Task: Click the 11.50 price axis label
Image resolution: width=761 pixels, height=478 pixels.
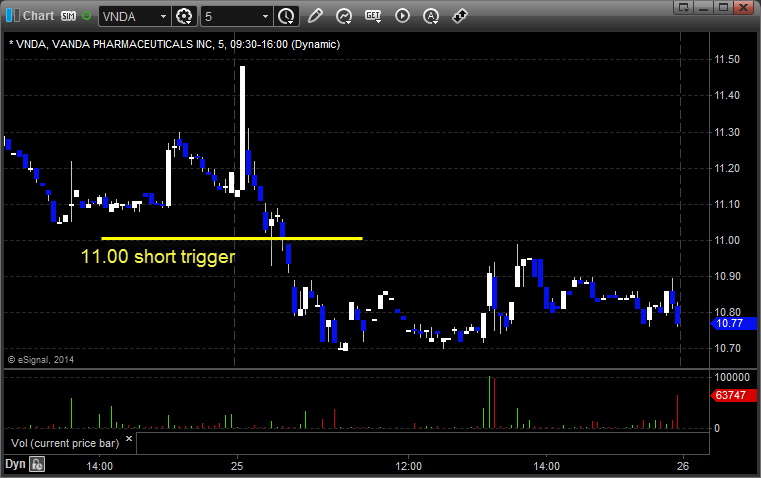Action: (727, 59)
